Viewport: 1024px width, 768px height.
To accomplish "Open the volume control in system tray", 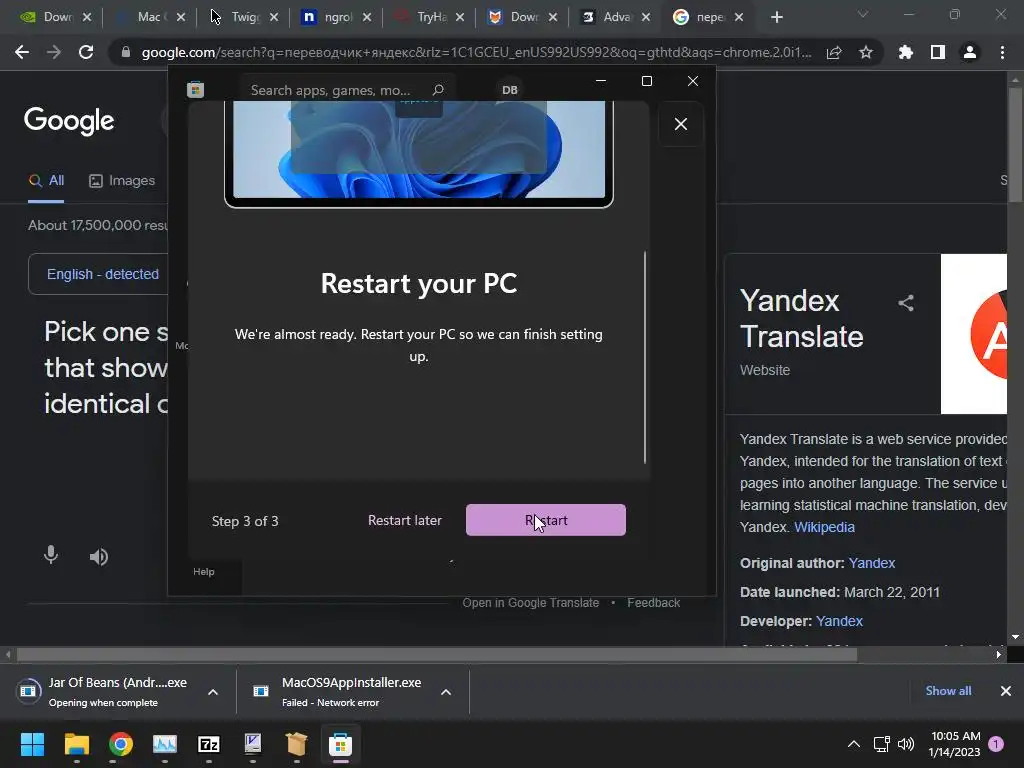I will (906, 744).
